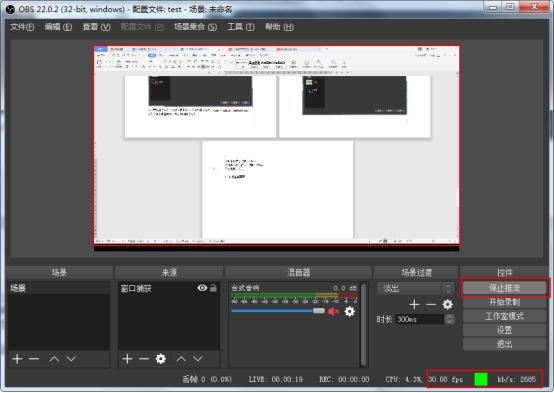The height and width of the screenshot is (393, 554).
Task: Open the 文件(F) menu
Action: (22, 27)
